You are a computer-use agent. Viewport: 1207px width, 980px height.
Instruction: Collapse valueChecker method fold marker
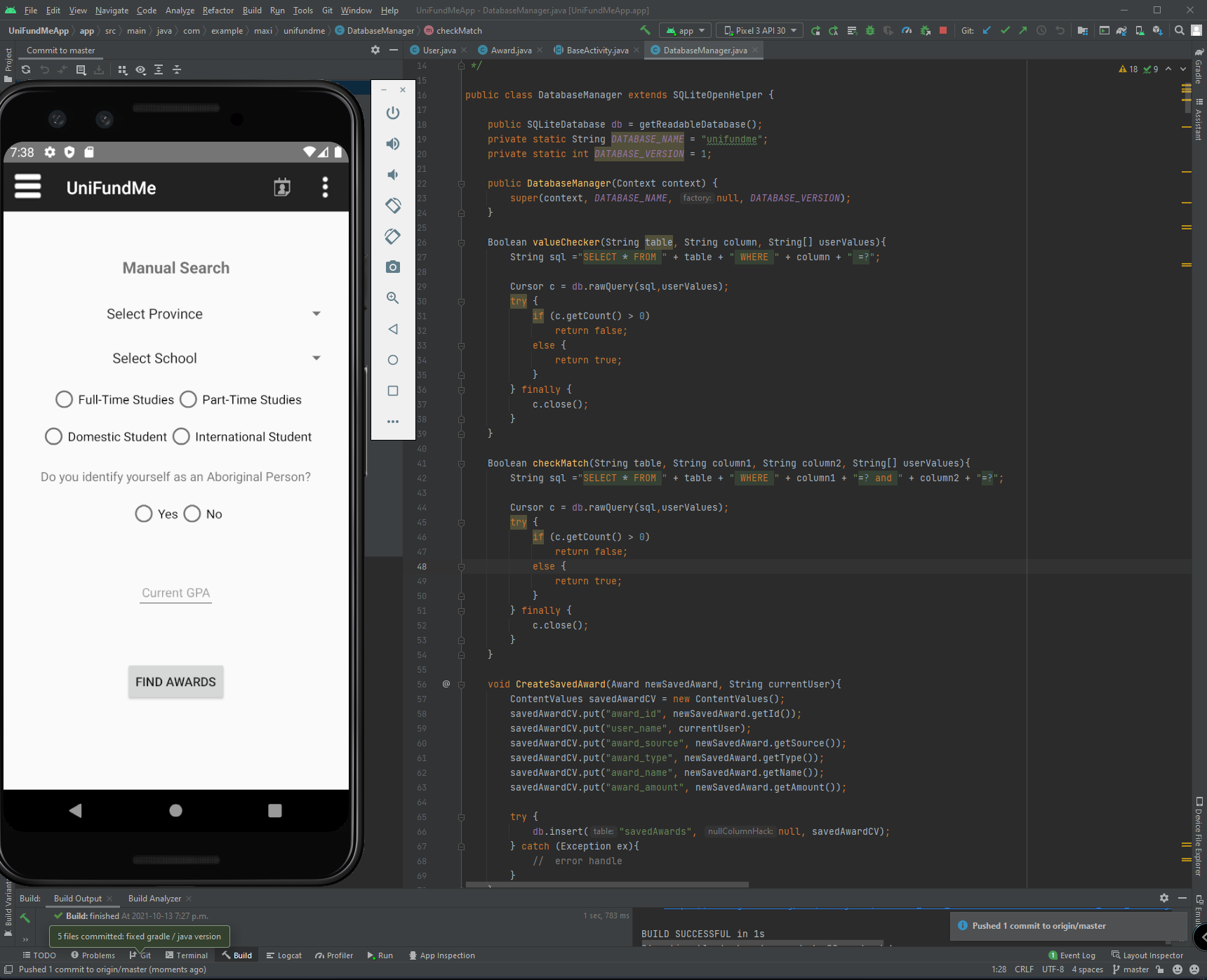(x=461, y=243)
